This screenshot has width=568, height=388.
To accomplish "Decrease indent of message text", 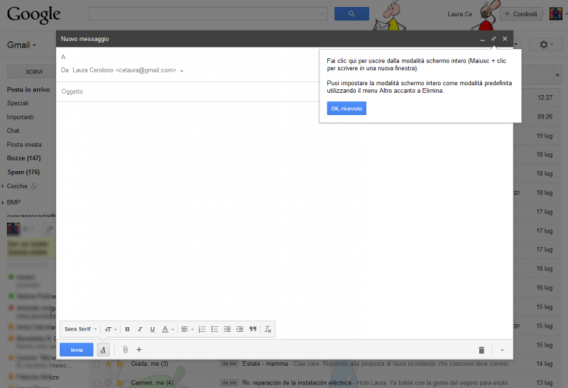I will click(x=227, y=329).
